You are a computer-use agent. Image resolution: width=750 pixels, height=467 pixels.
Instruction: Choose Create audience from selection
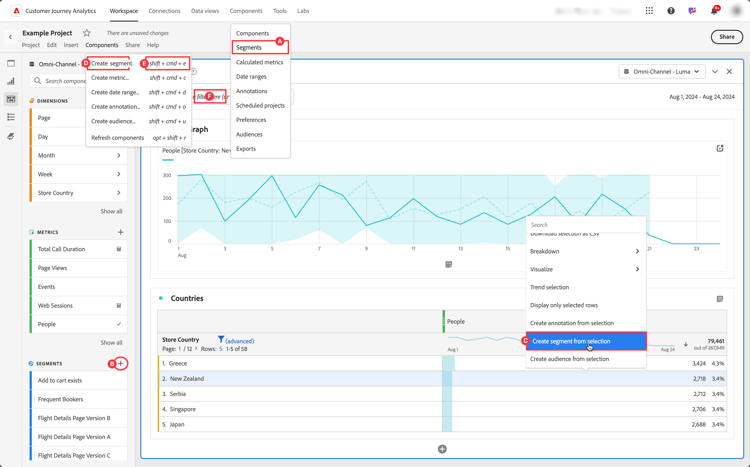point(570,359)
